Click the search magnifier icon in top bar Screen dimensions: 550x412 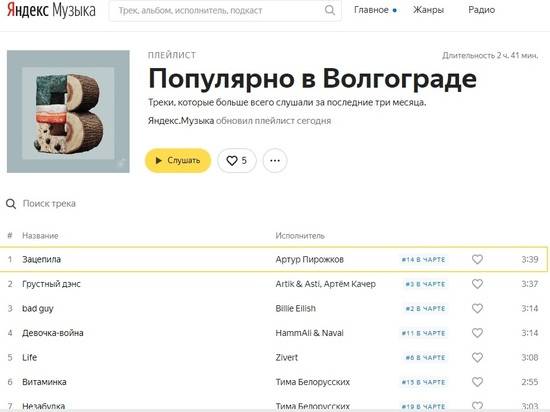tap(330, 10)
